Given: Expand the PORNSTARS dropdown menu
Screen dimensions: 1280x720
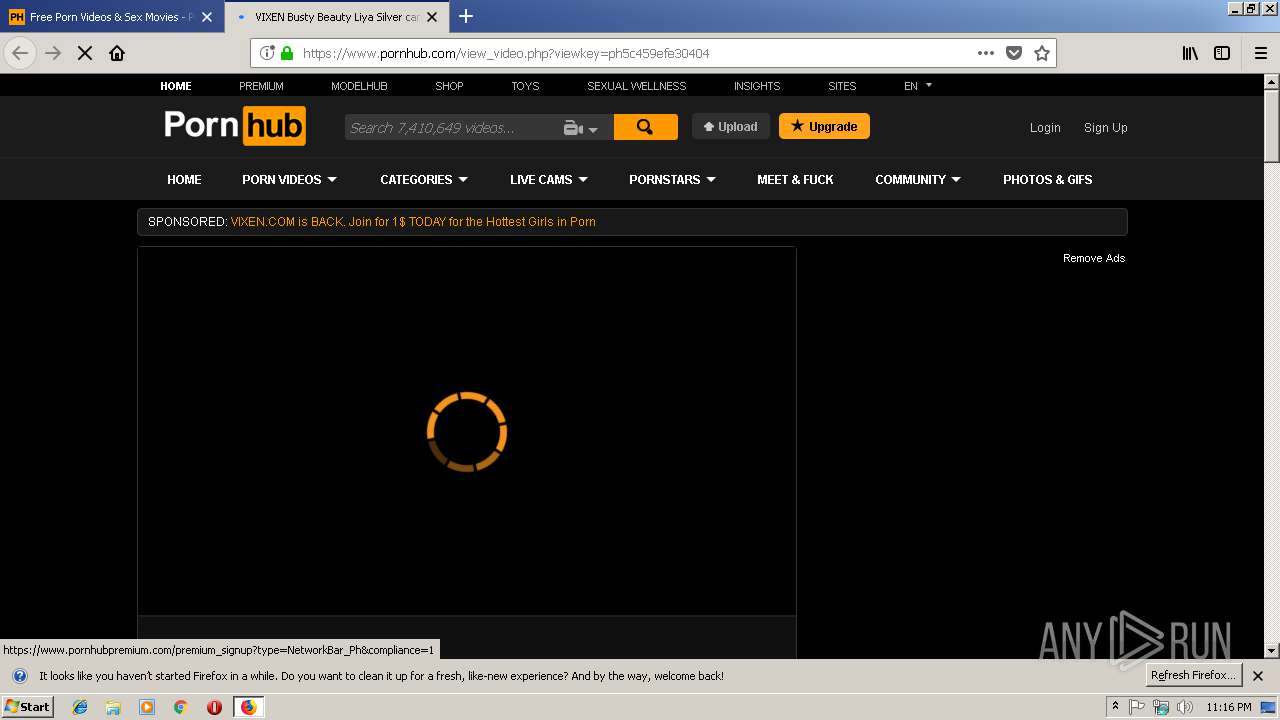Looking at the screenshot, I should (x=672, y=179).
